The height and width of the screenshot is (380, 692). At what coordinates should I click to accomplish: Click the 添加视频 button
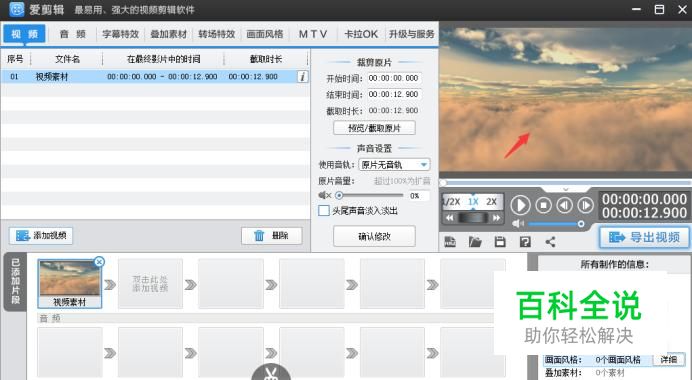(x=41, y=236)
